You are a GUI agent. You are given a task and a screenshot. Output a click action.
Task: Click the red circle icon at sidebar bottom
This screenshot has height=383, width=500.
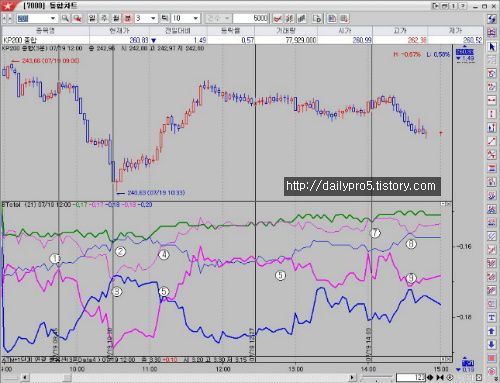[492, 371]
